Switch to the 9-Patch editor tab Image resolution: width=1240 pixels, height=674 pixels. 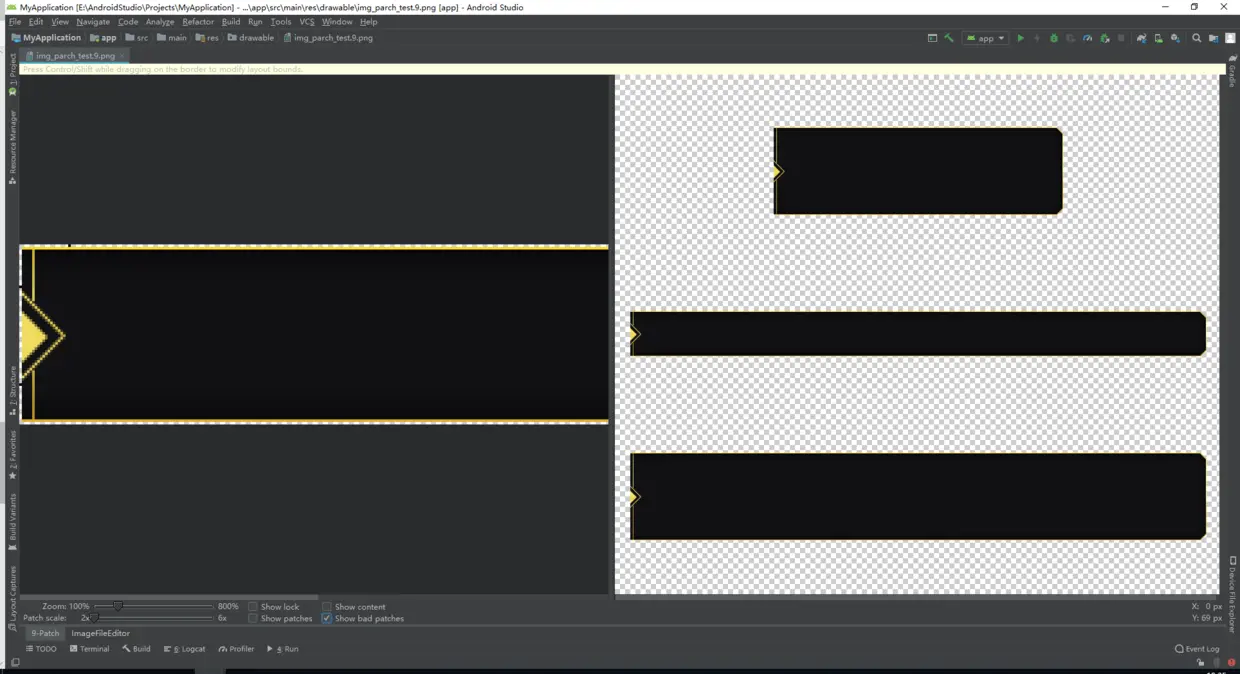(x=45, y=633)
